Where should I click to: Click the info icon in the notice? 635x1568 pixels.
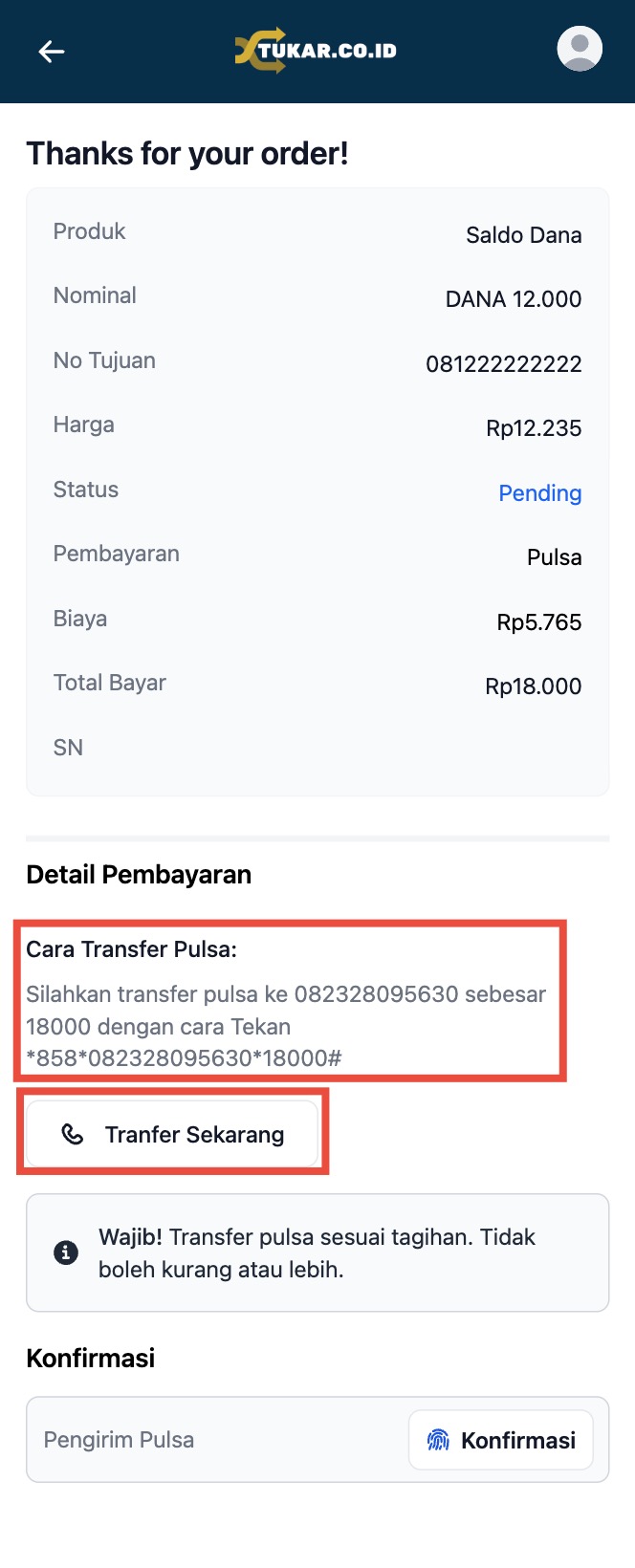pos(66,1252)
